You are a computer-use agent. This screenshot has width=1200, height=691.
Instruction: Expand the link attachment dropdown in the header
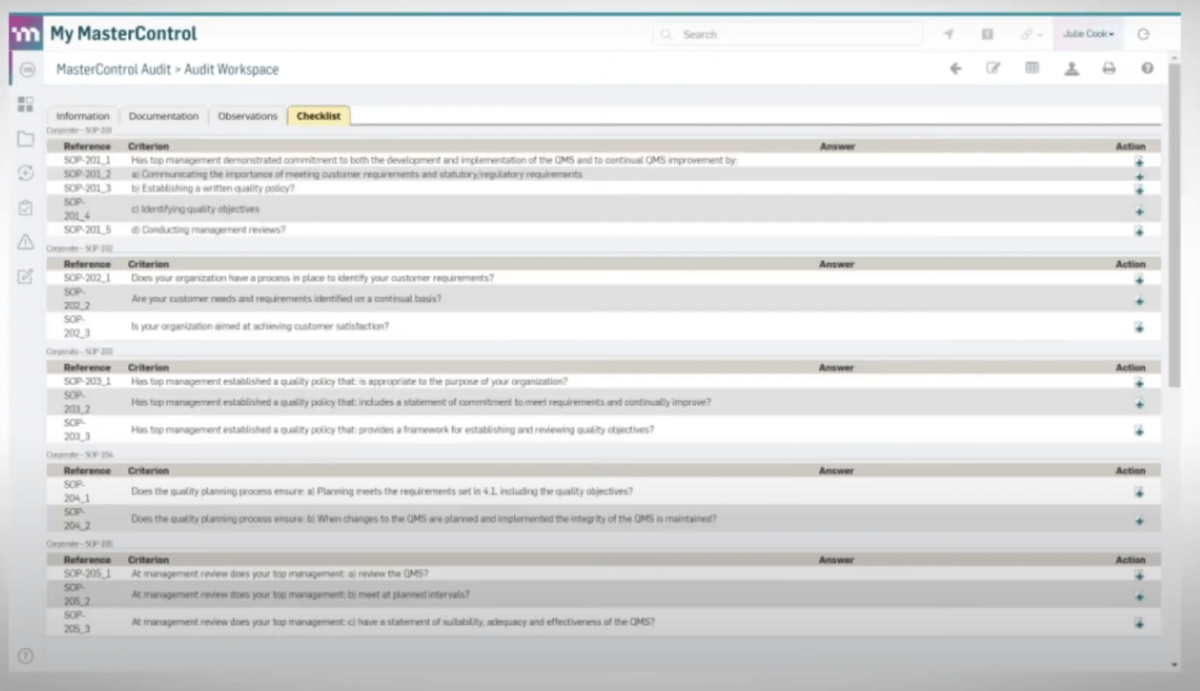point(1028,33)
